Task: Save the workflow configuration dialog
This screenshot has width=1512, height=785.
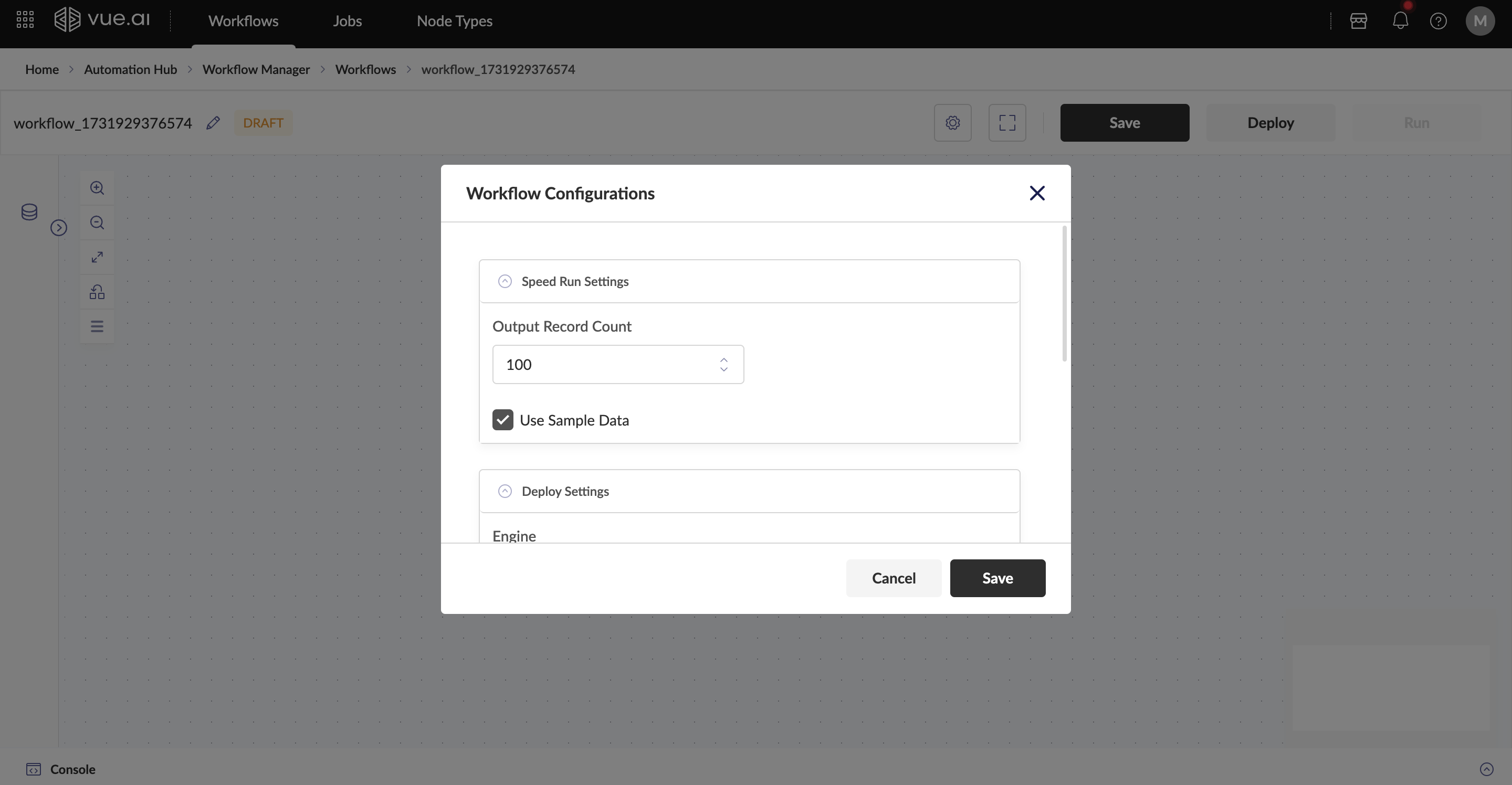Action: pyautogui.click(x=997, y=578)
